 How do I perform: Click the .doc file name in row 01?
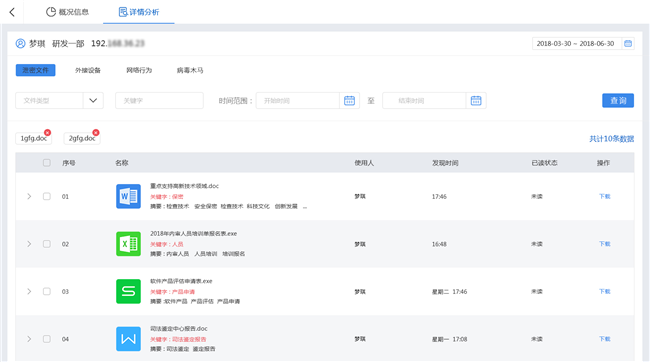coord(184,186)
